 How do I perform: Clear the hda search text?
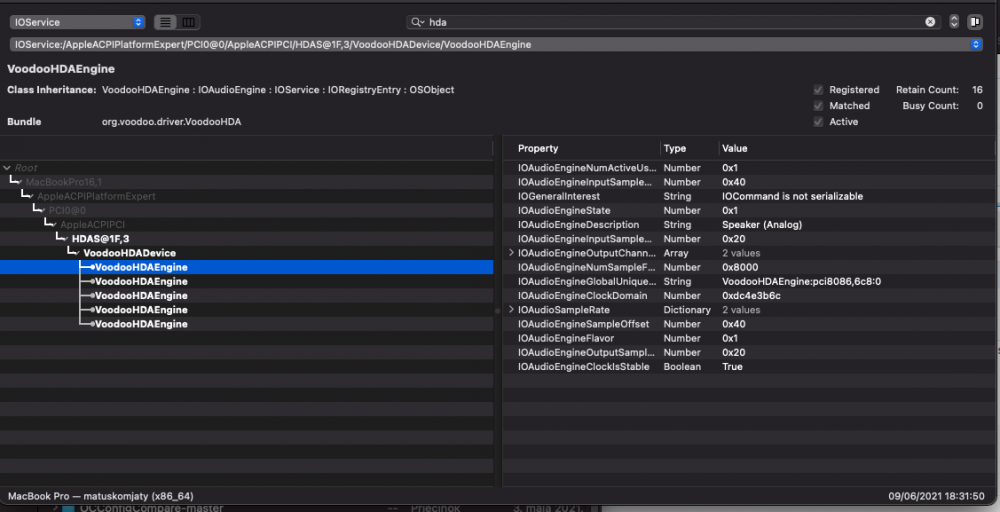pos(930,22)
